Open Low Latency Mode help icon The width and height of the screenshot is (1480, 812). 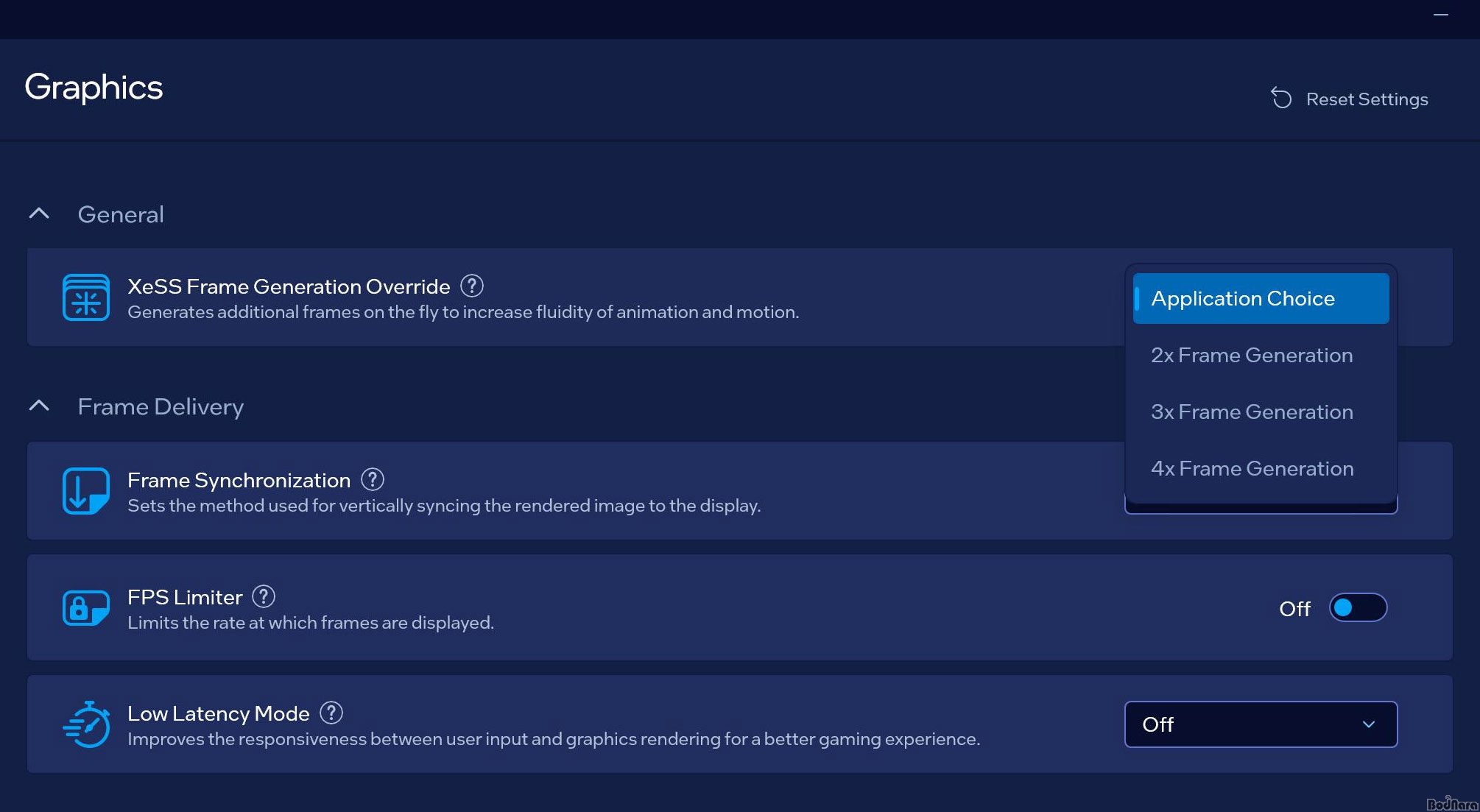click(x=331, y=713)
